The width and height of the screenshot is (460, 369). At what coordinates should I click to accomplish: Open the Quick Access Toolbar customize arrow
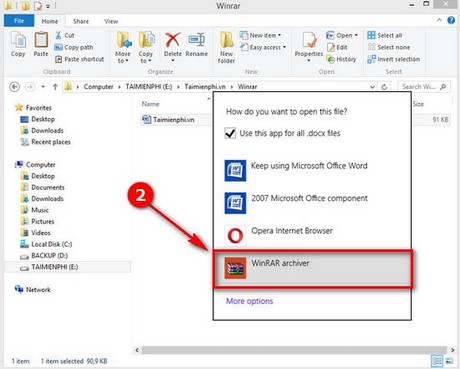(x=48, y=6)
